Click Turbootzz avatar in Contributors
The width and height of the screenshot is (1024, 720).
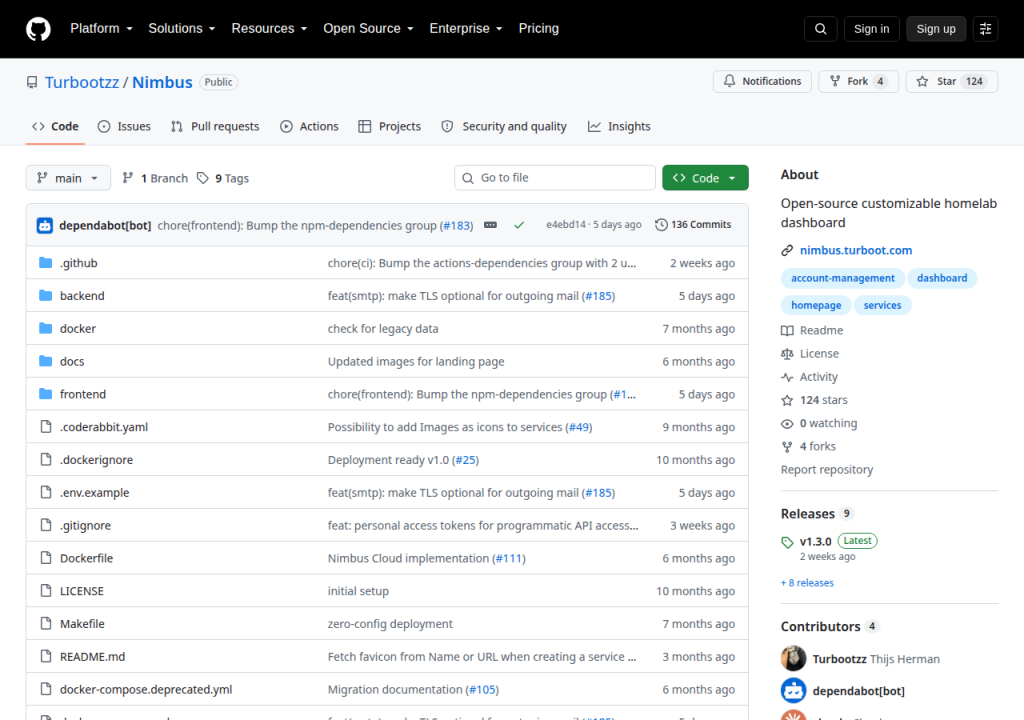(x=793, y=659)
